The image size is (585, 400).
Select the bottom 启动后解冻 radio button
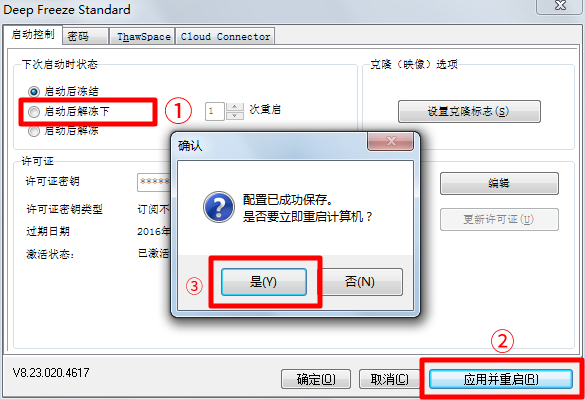(34, 131)
